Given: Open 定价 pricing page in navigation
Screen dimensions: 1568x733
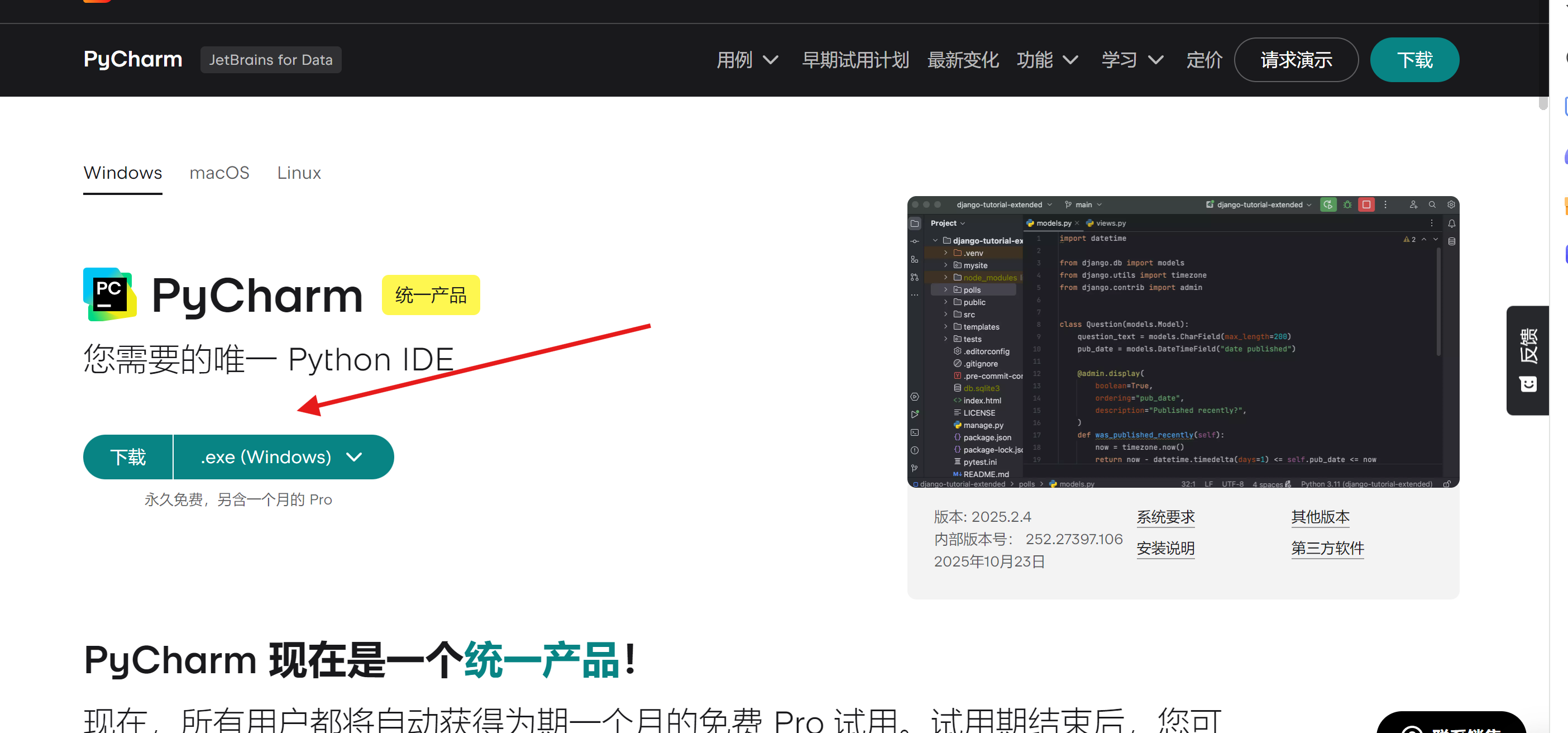Looking at the screenshot, I should coord(1203,60).
